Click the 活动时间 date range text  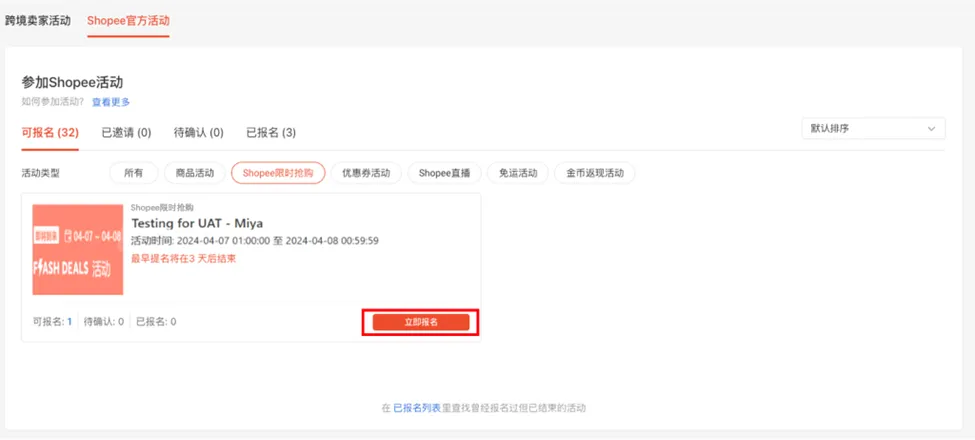click(255, 241)
